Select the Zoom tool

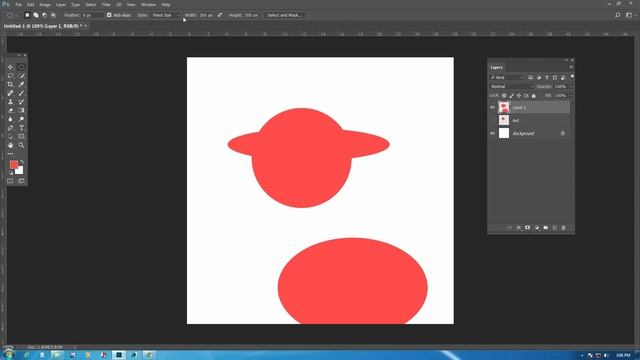pyautogui.click(x=21, y=145)
